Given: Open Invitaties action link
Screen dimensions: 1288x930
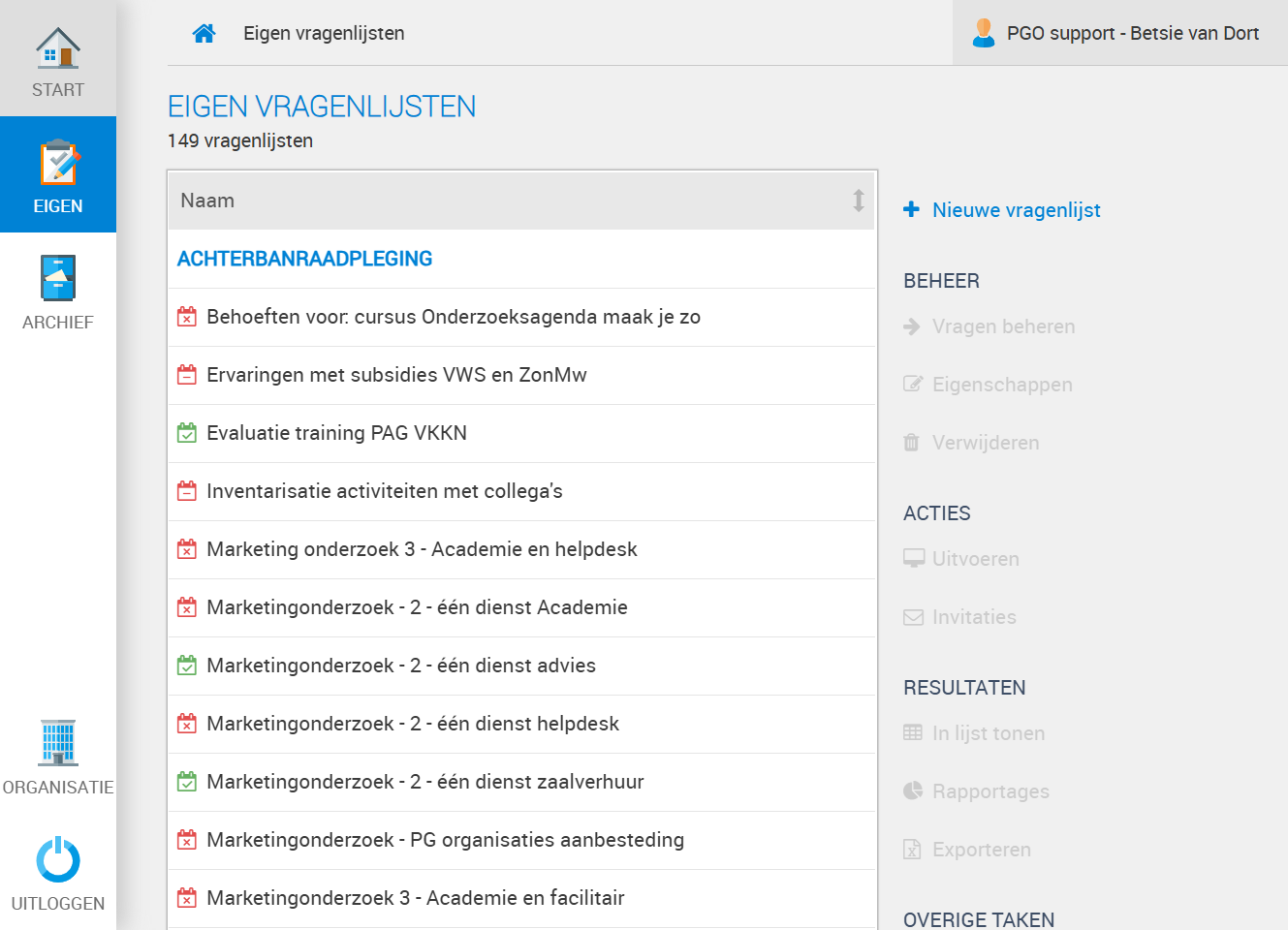Looking at the screenshot, I should [x=974, y=617].
